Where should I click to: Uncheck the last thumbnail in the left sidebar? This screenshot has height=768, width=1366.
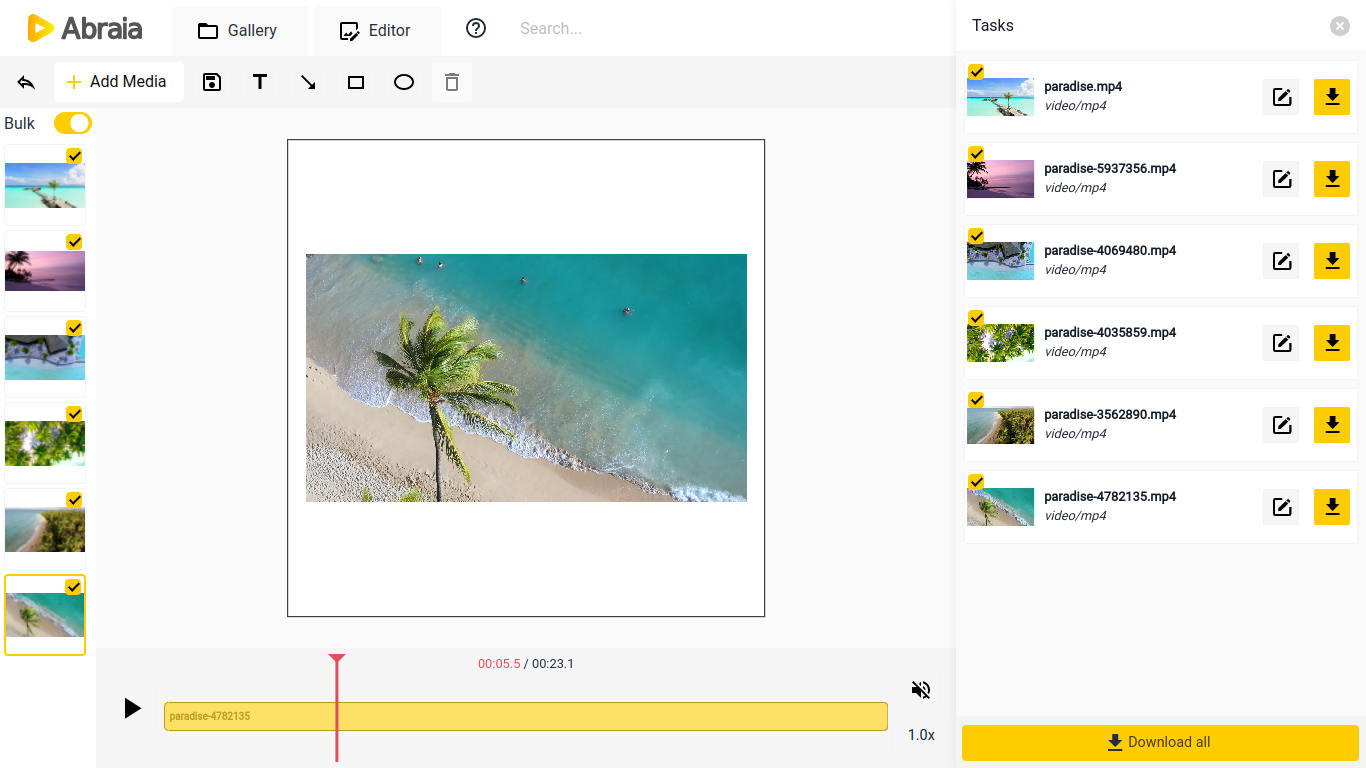pos(73,585)
